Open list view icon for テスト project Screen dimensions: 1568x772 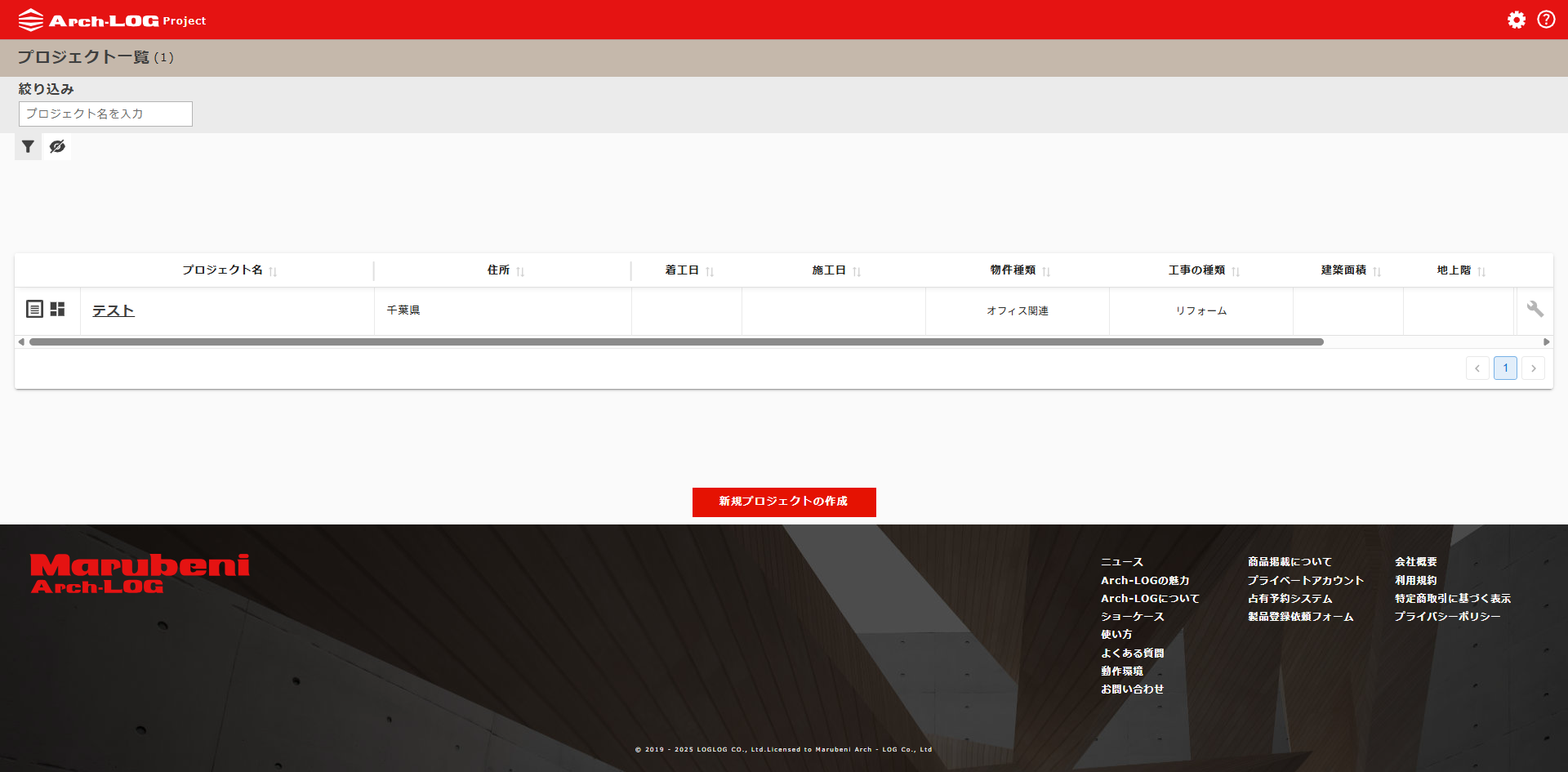coord(34,309)
